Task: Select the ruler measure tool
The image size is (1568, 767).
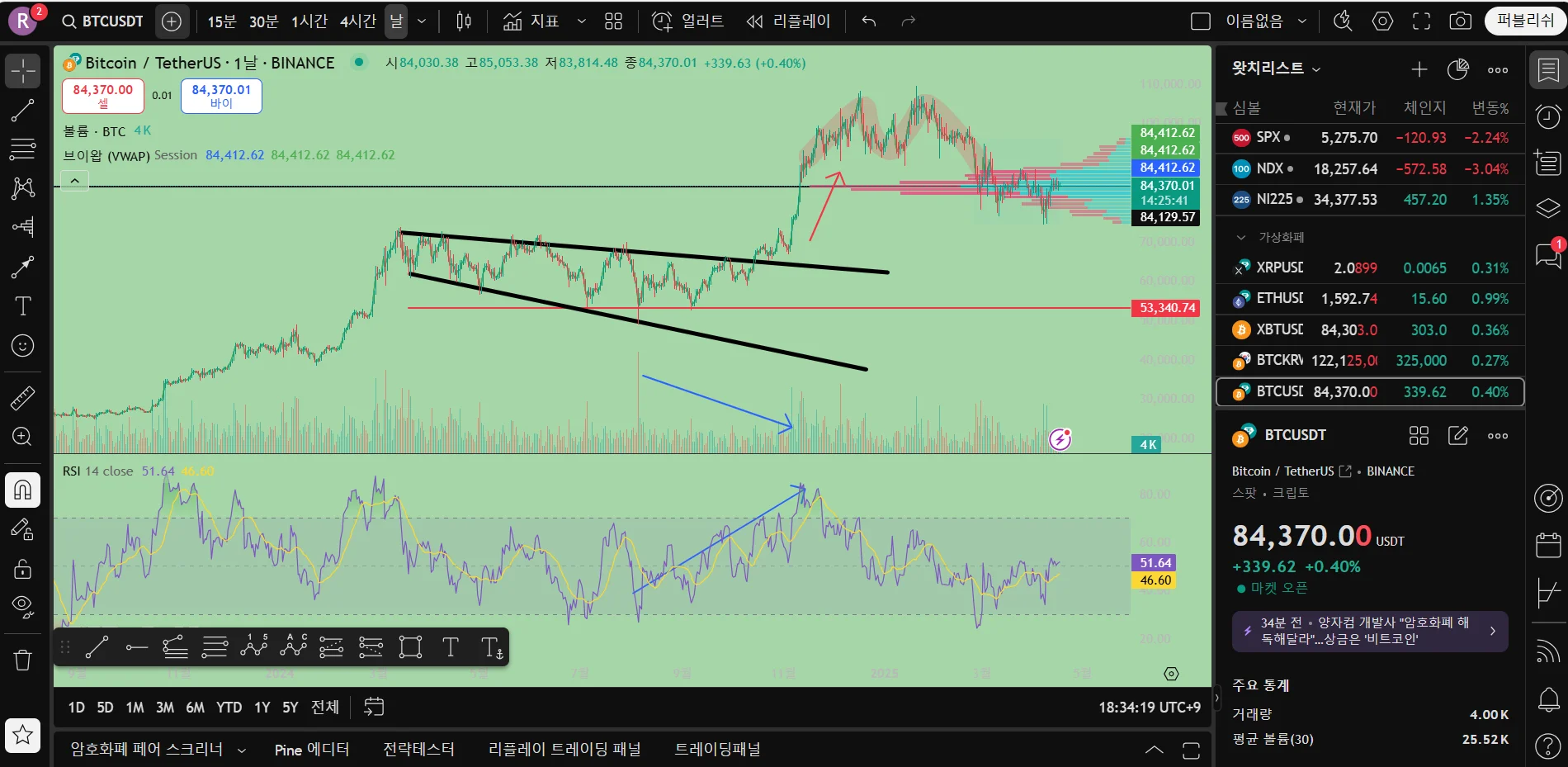Action: pos(22,398)
